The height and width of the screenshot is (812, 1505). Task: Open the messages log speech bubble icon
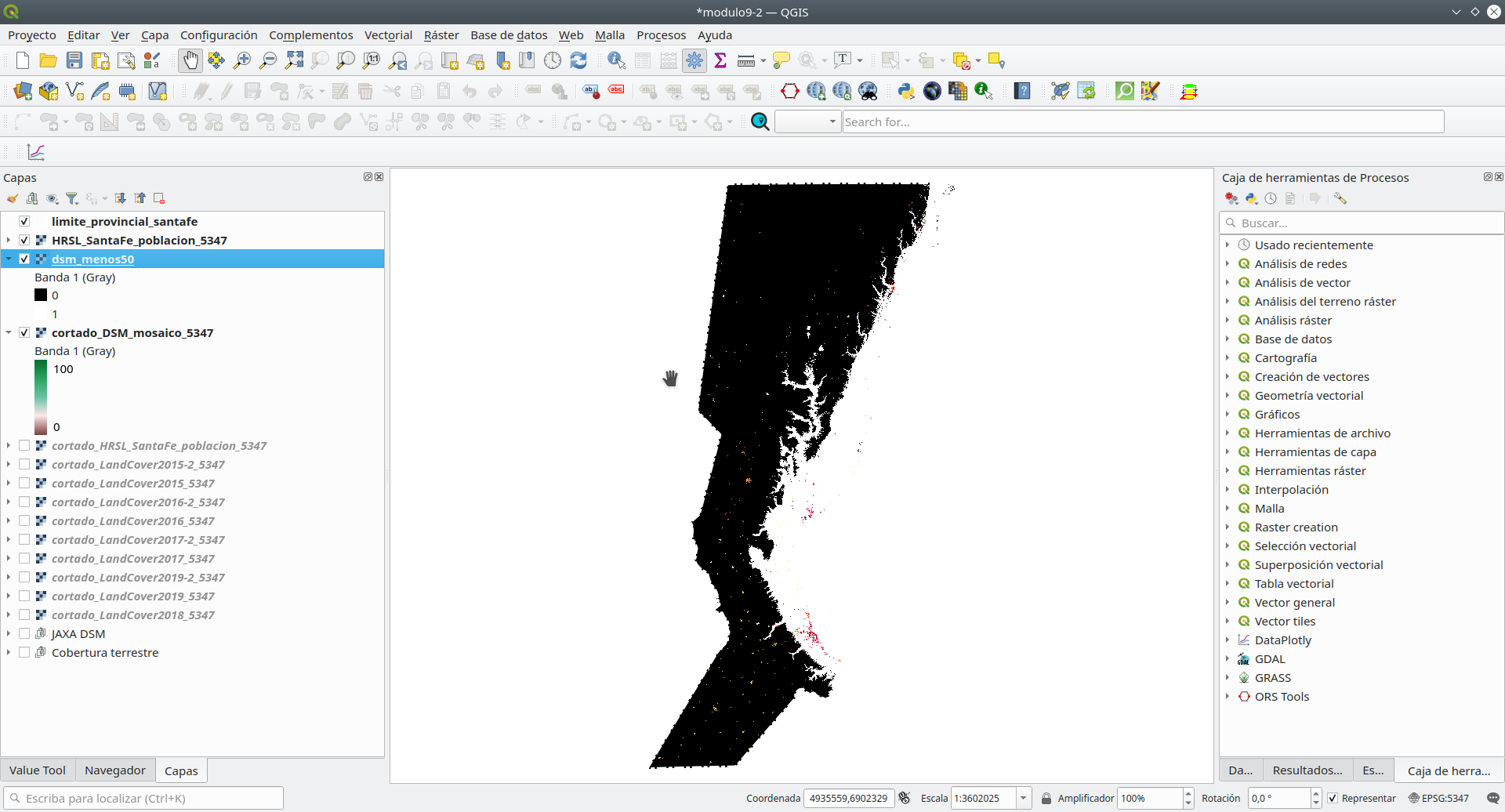click(1493, 798)
